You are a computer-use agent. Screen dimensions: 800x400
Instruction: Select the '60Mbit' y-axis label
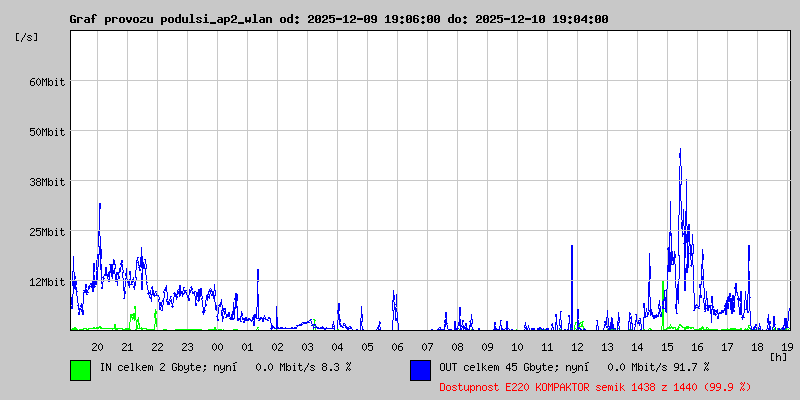[x=47, y=82]
